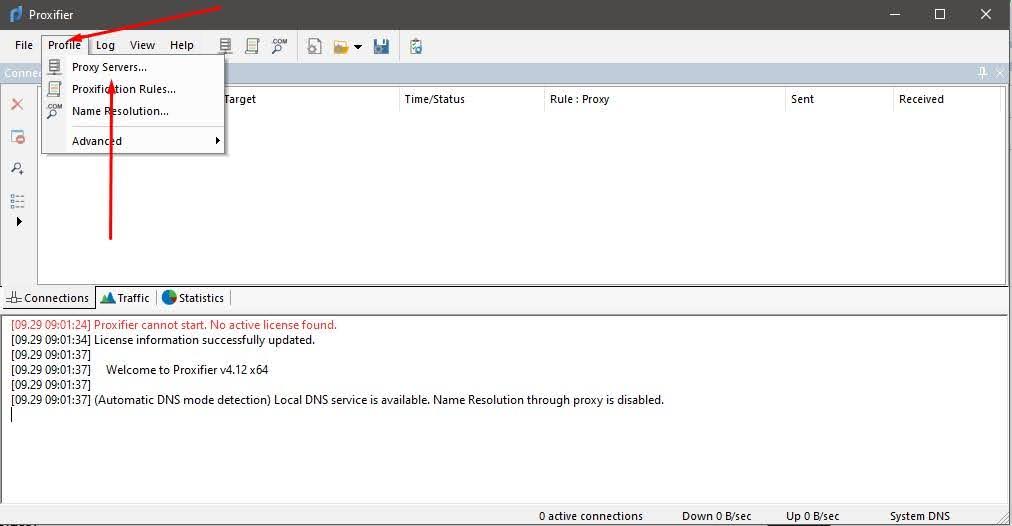Select the 'License information successfully updated' log line

click(163, 340)
